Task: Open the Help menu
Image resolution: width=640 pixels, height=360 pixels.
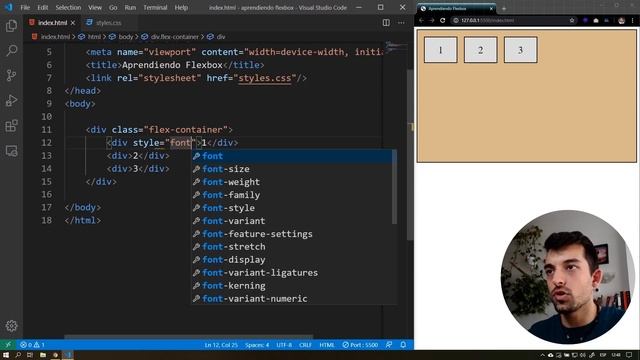Action: coord(181,7)
